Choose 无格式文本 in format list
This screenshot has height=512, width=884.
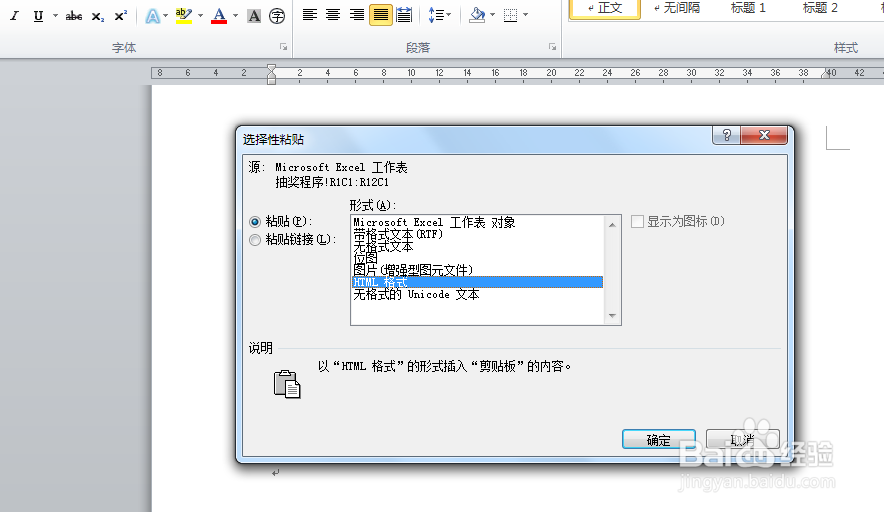(478, 246)
